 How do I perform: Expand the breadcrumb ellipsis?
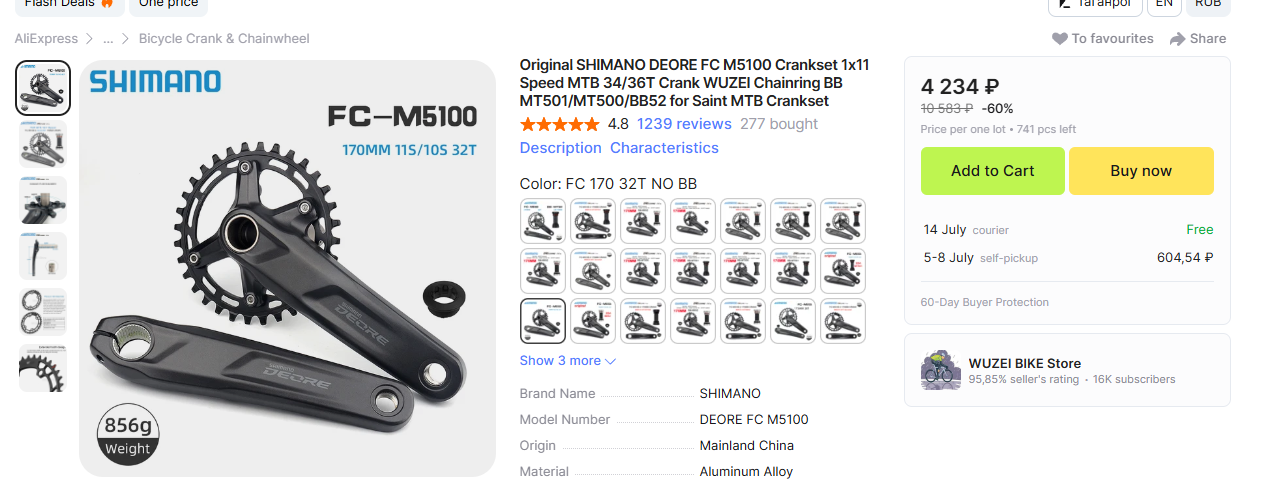pyautogui.click(x=108, y=39)
